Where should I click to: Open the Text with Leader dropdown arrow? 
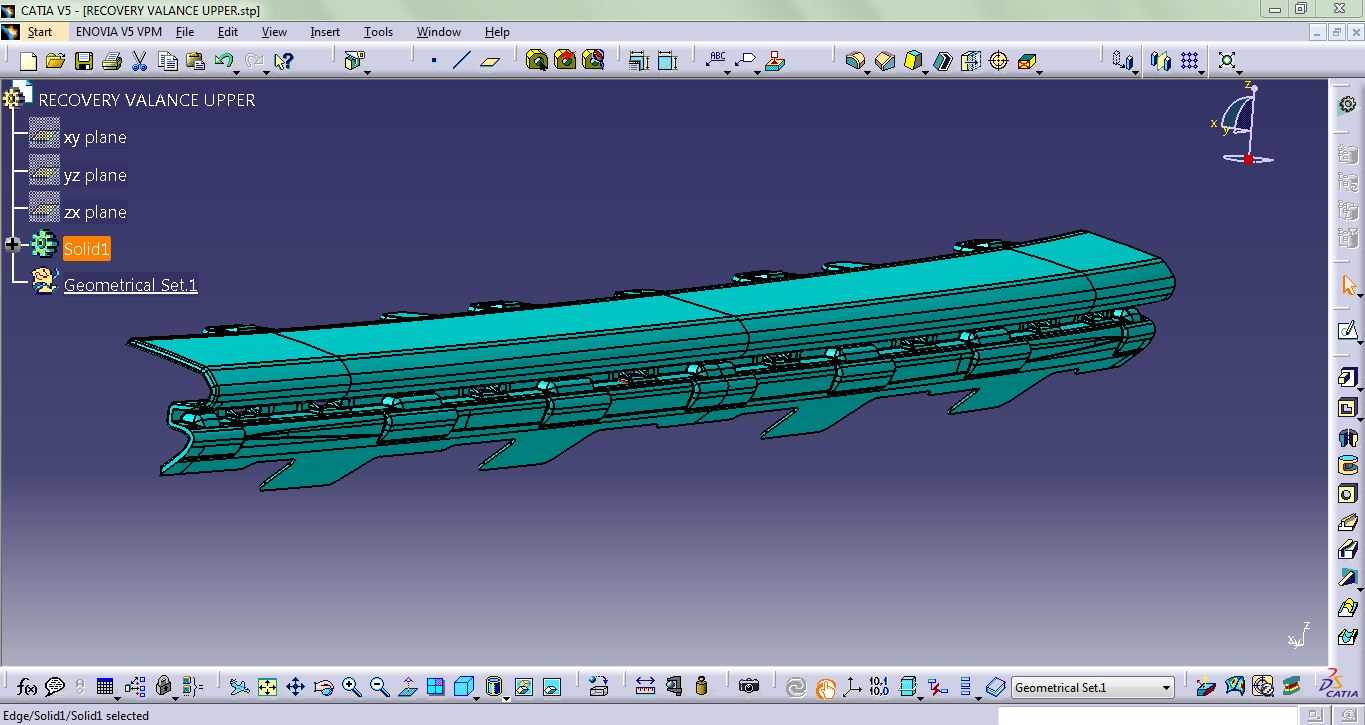coord(727,72)
